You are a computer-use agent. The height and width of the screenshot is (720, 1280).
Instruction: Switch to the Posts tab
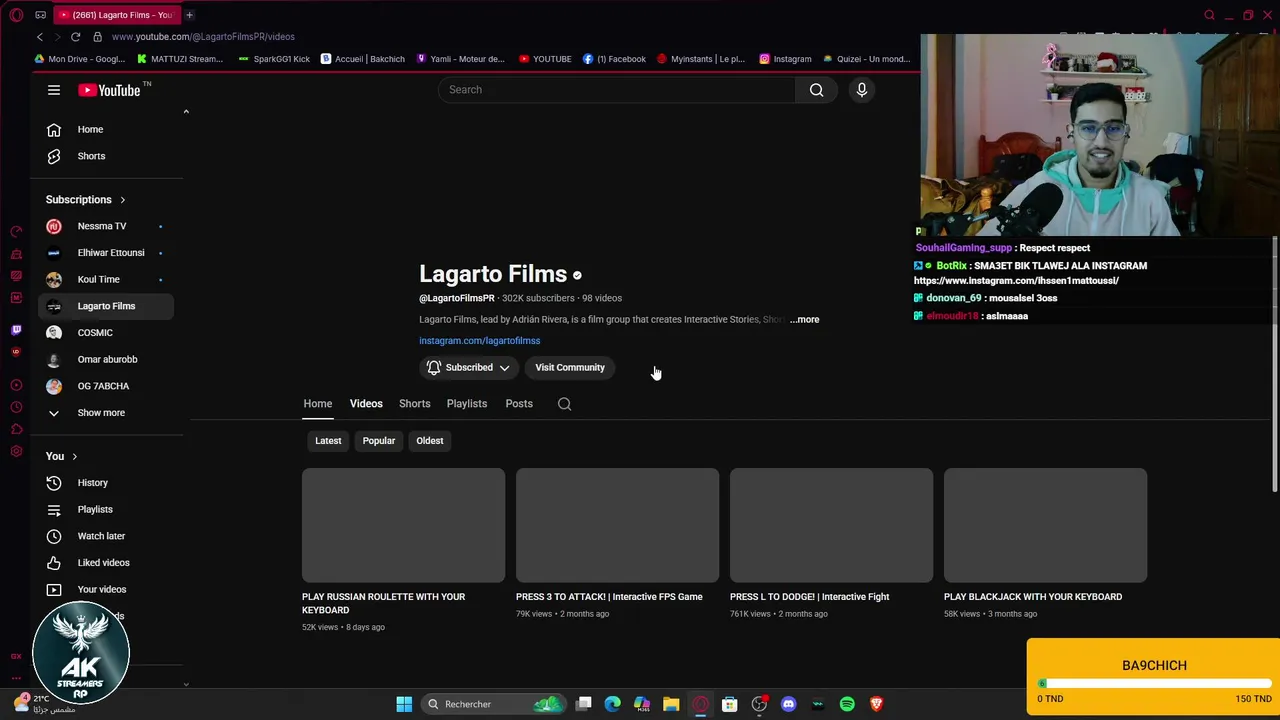[519, 404]
